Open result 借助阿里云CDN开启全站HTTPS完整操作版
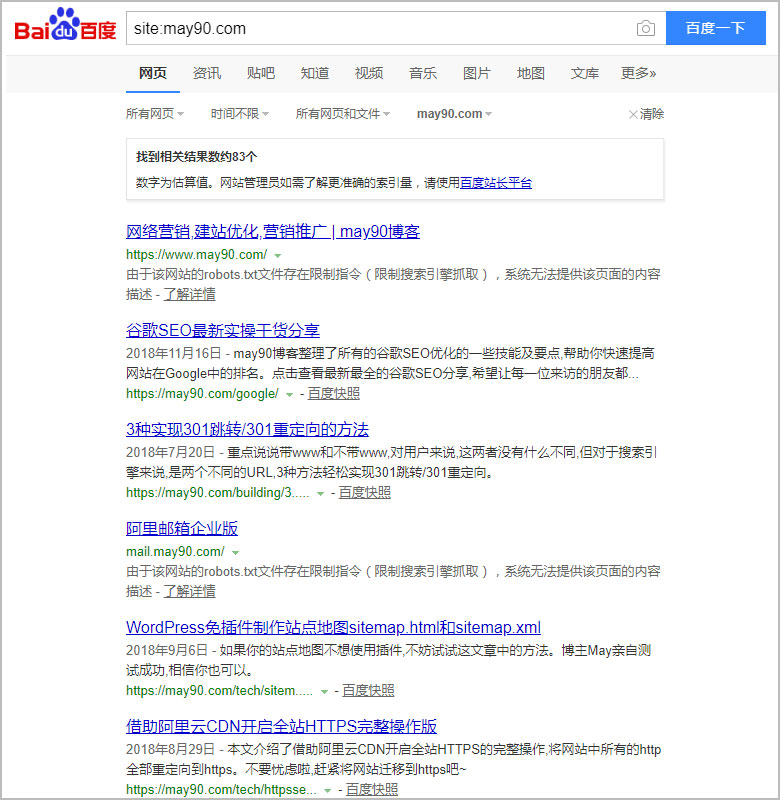 point(282,727)
